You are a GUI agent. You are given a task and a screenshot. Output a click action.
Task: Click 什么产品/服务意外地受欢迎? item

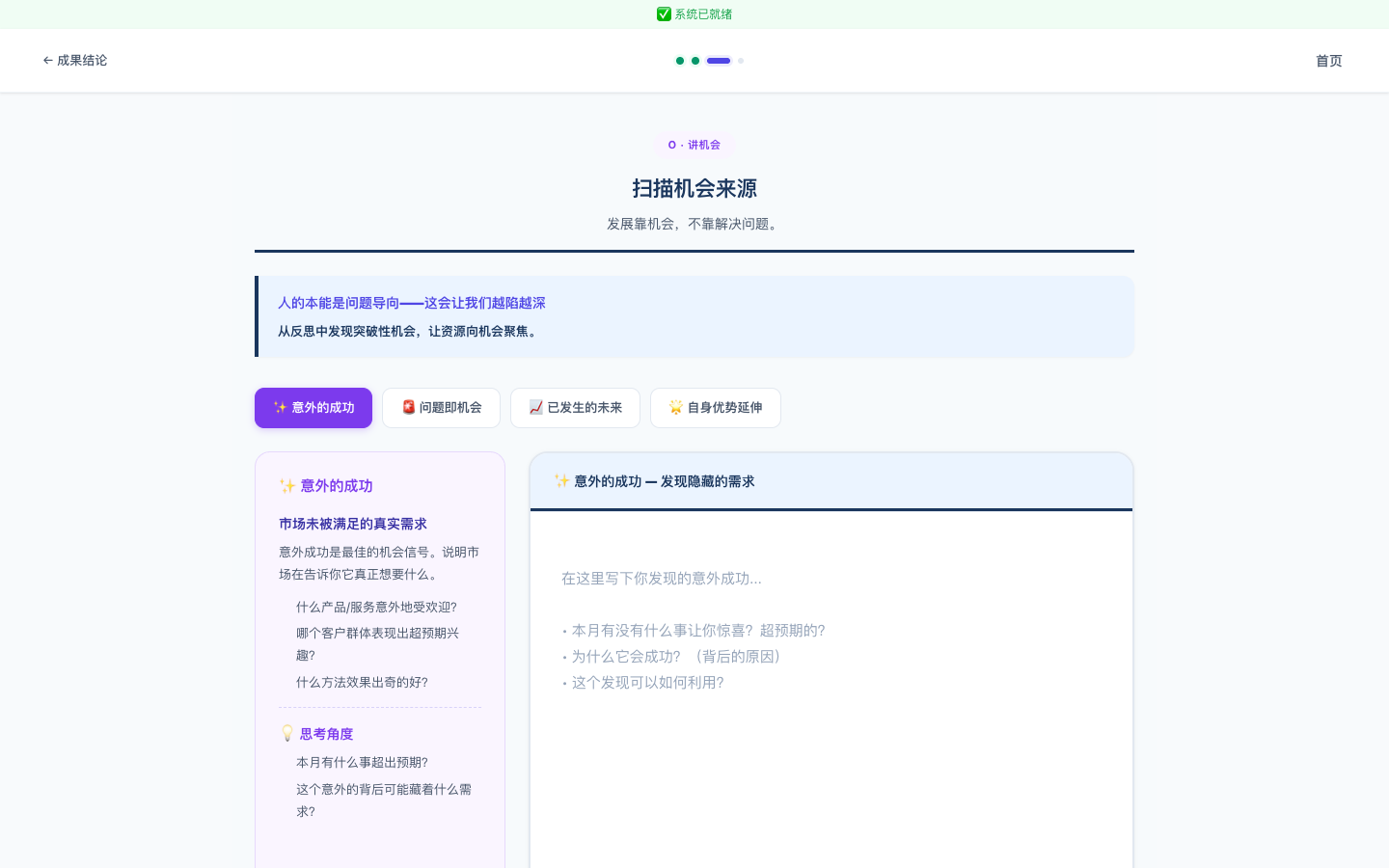(376, 607)
